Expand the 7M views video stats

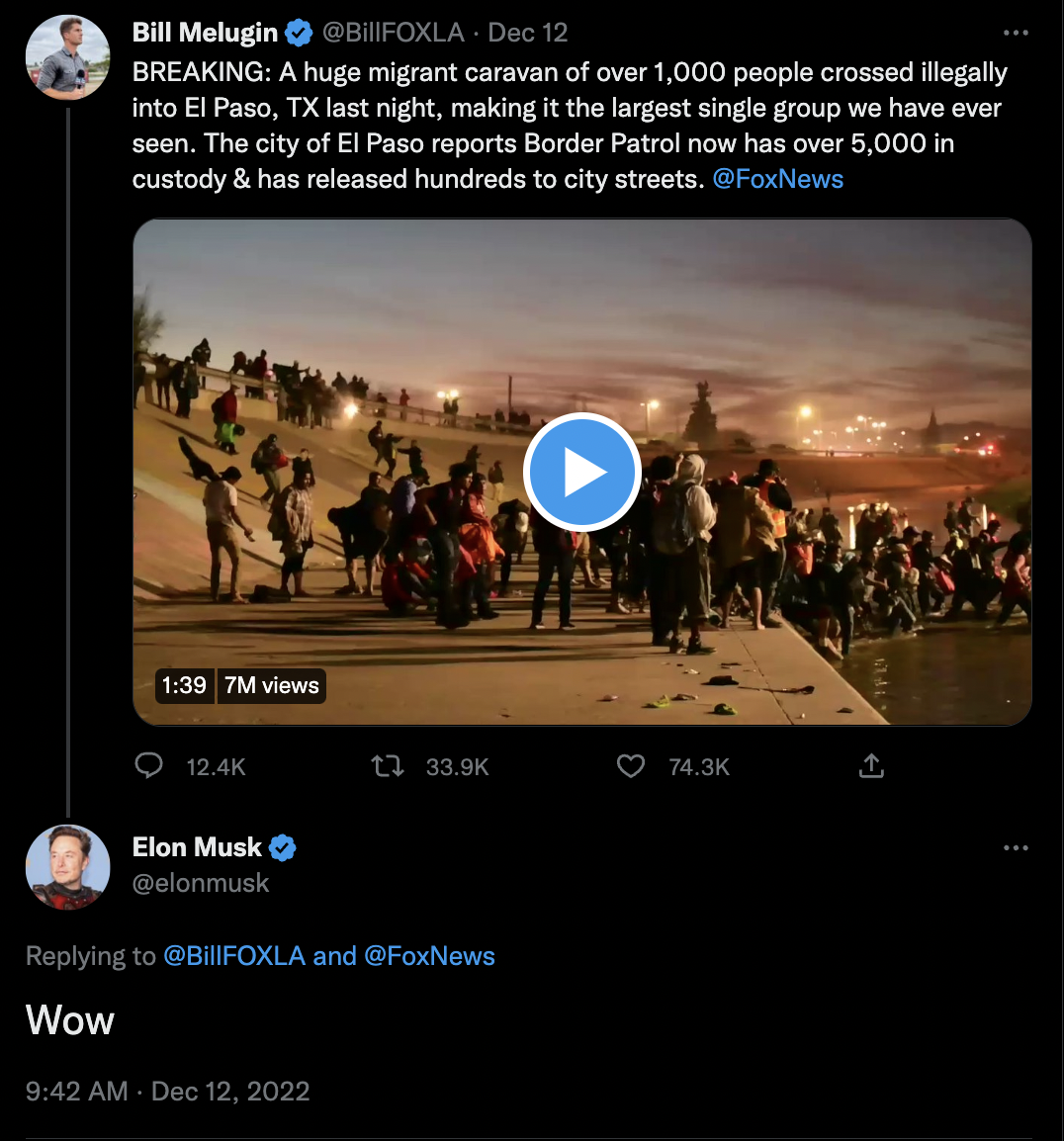click(271, 685)
